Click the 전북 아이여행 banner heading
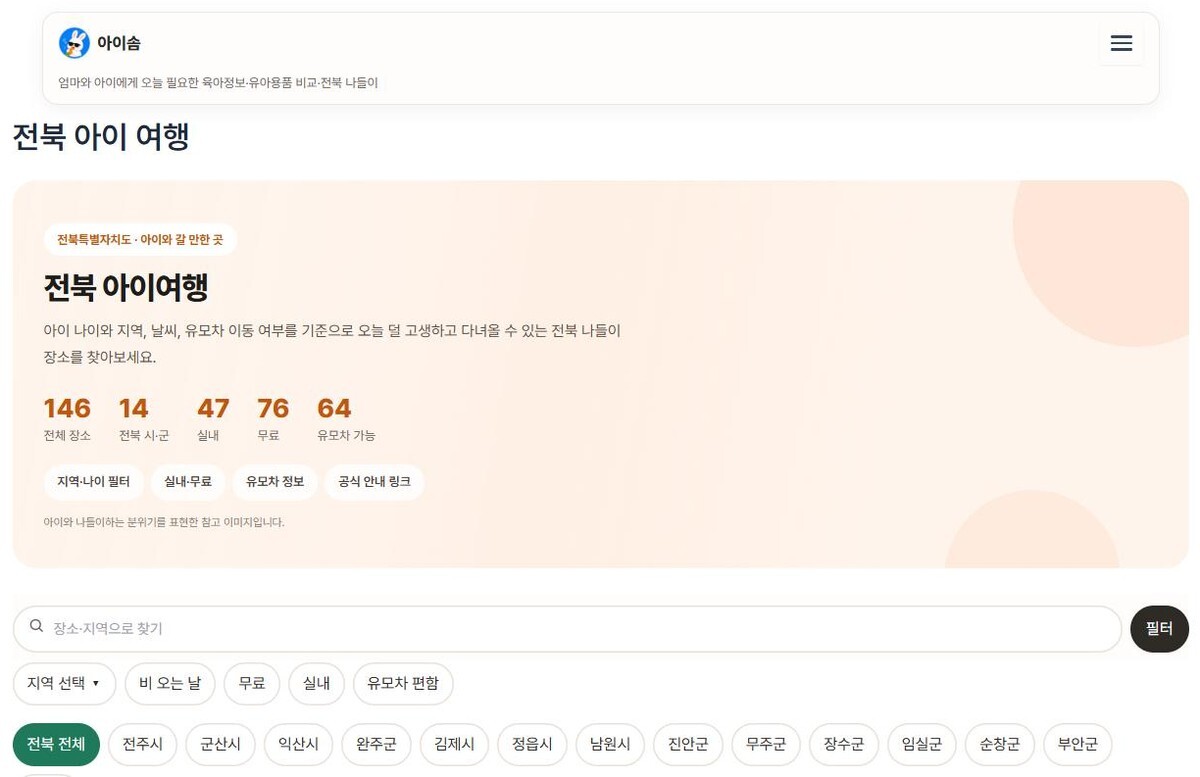The image size is (1200, 777). pos(126,288)
